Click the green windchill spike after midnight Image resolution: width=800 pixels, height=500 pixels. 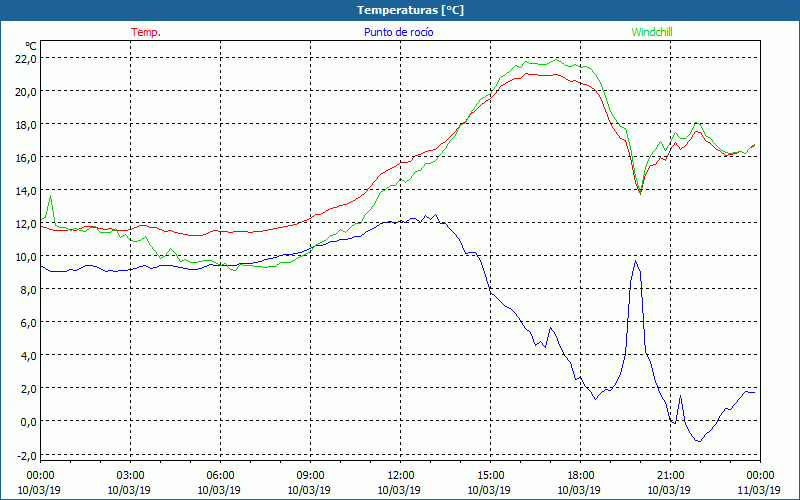click(x=50, y=196)
